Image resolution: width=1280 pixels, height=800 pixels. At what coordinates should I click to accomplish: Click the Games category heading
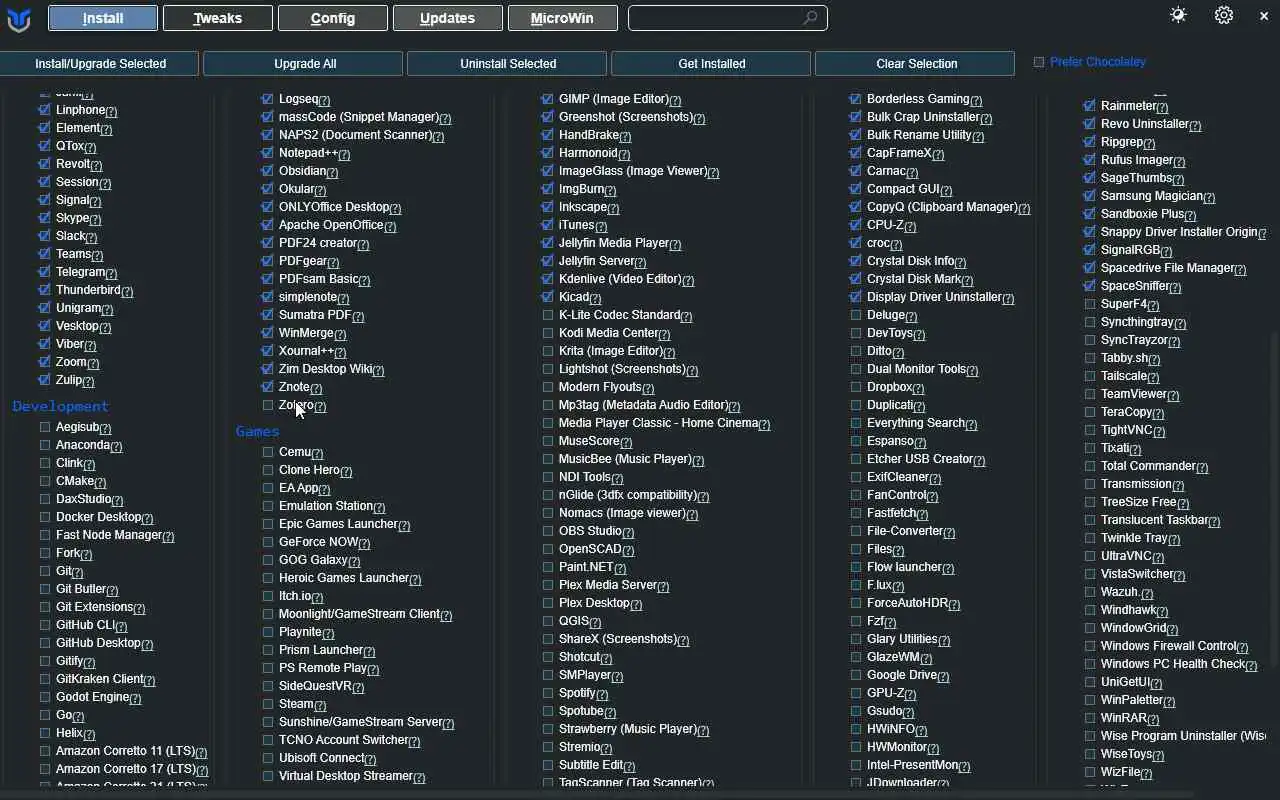click(257, 431)
